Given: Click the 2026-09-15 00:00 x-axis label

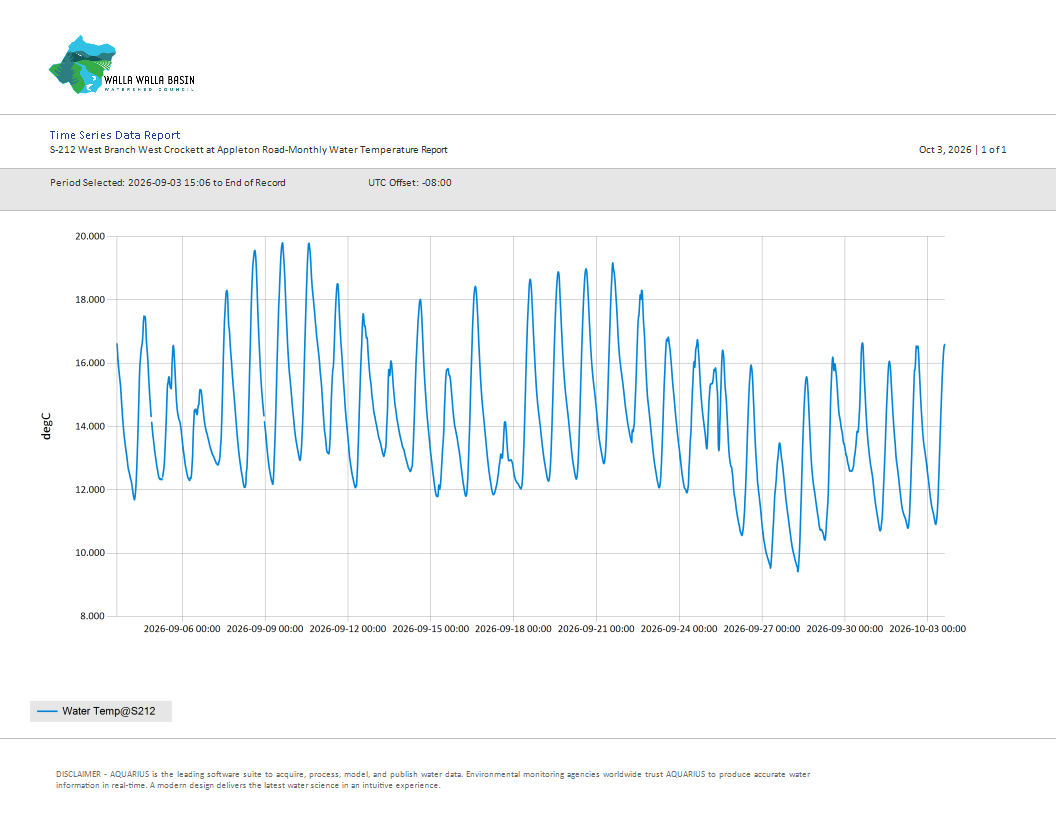Looking at the screenshot, I should (x=430, y=629).
